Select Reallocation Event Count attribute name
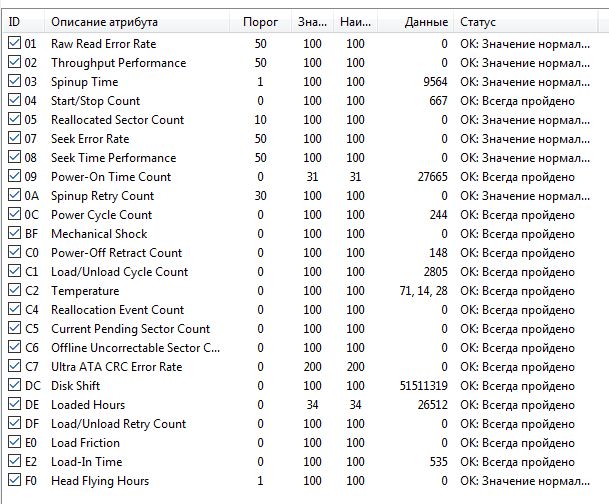Screen dimensions: 609x504 [x=118, y=310]
